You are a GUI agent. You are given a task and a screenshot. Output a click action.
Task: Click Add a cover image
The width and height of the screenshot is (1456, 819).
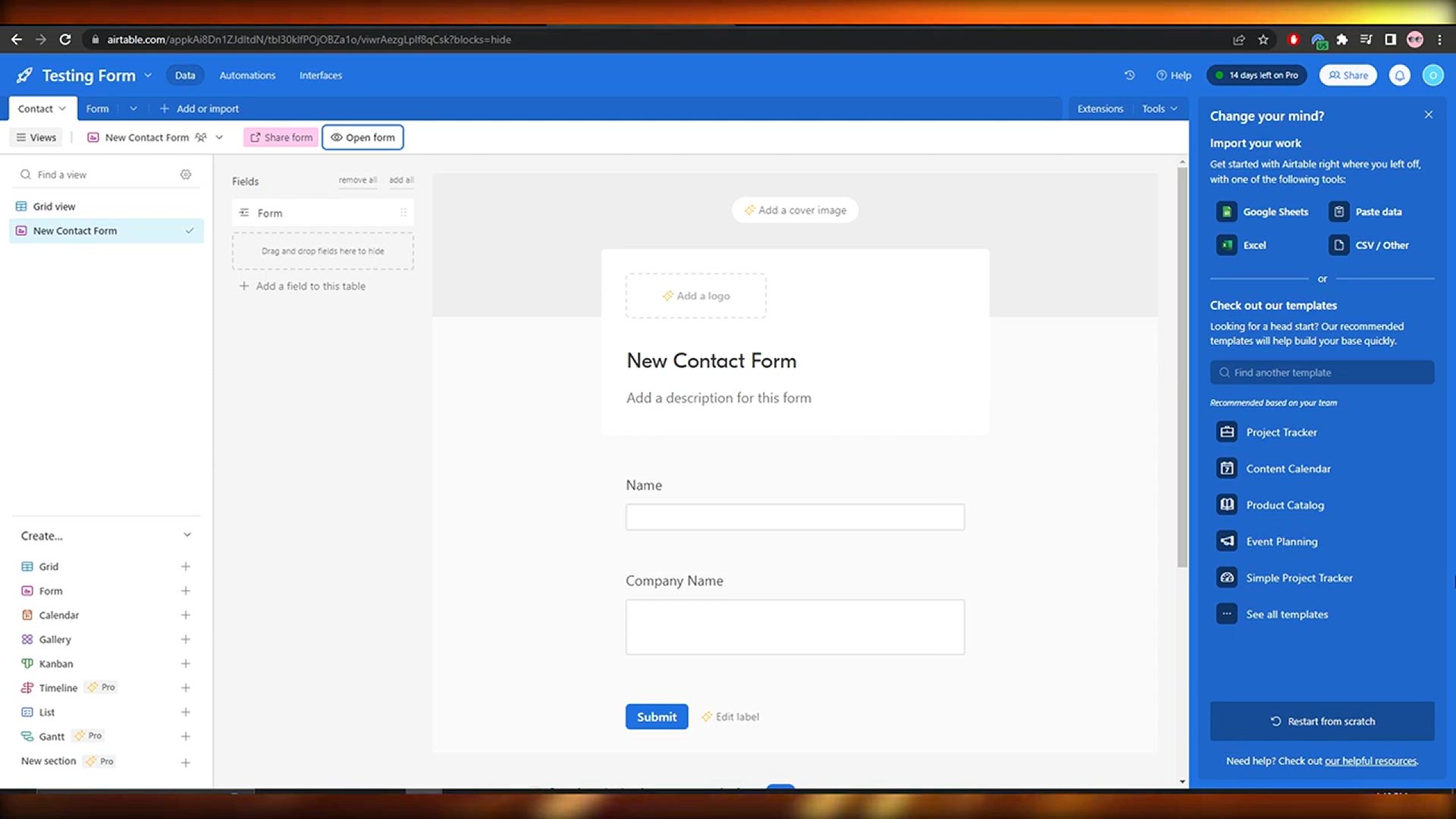click(x=795, y=210)
